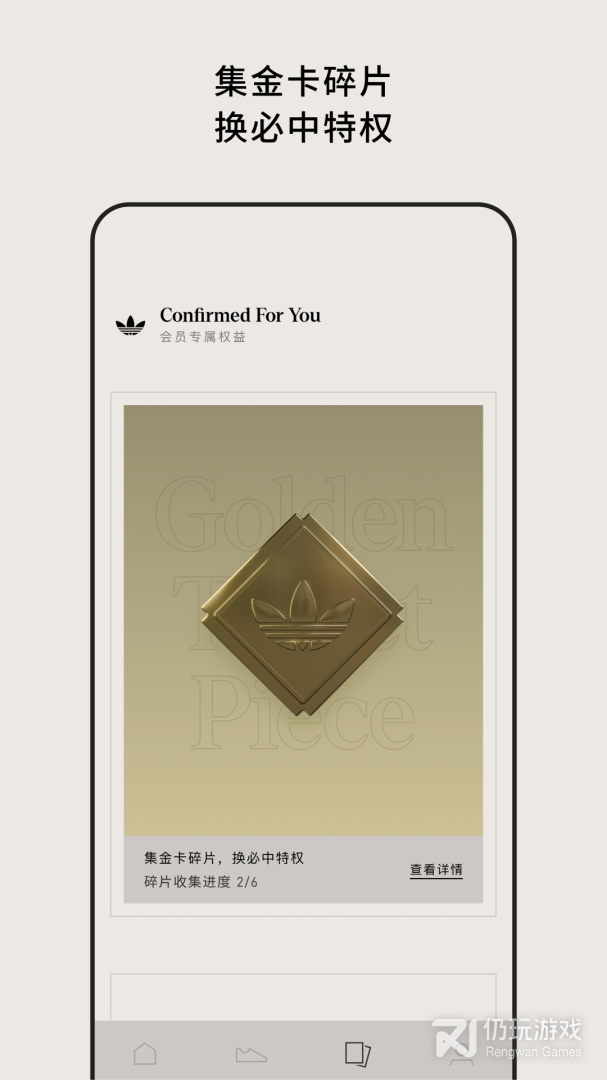Tap 会员专属权益 subtitle text
Screen dimensions: 607x1080
[x=203, y=337]
